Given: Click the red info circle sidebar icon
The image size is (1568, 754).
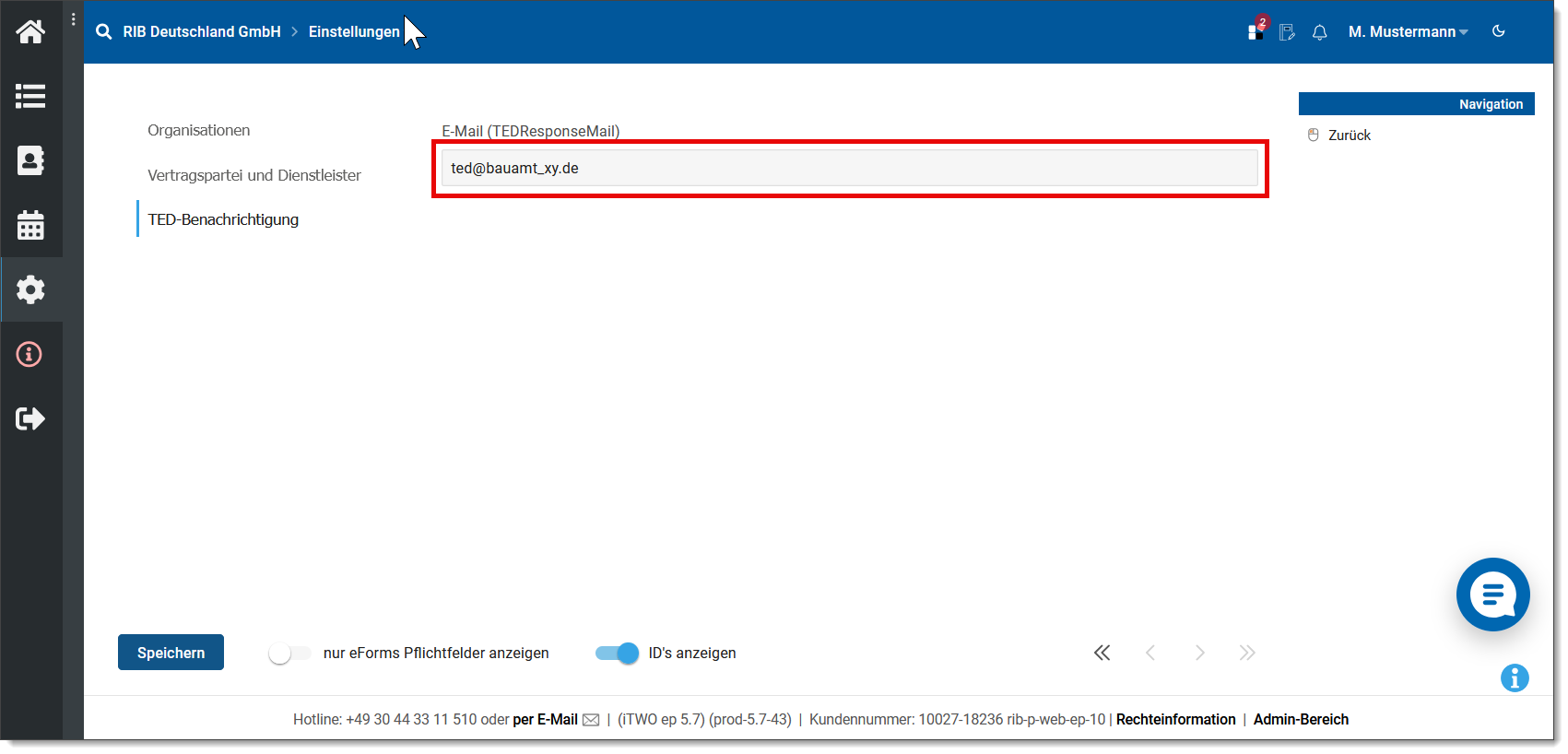Looking at the screenshot, I should coord(29,354).
